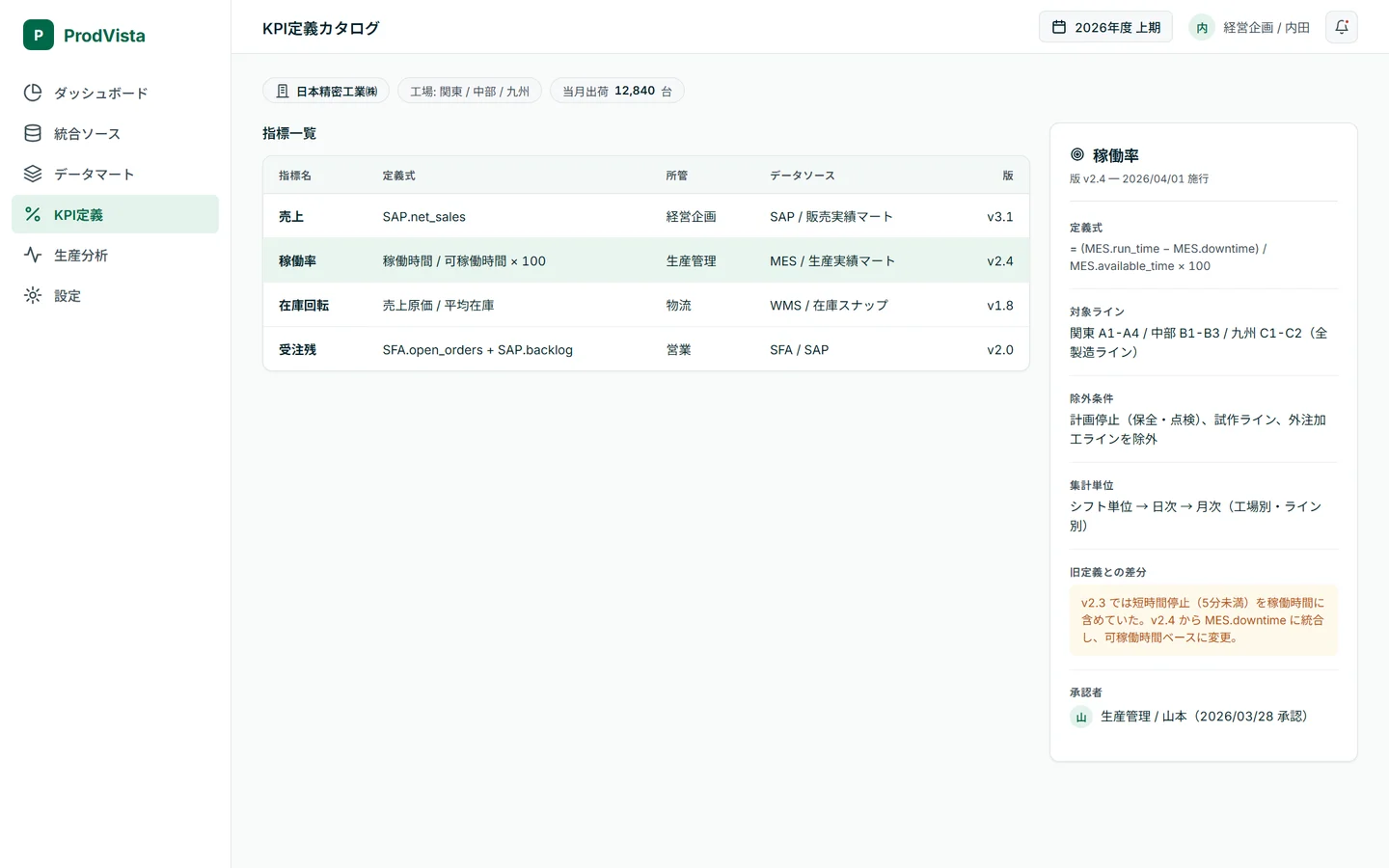Click the 物流 department cell
1389x868 pixels.
point(679,306)
